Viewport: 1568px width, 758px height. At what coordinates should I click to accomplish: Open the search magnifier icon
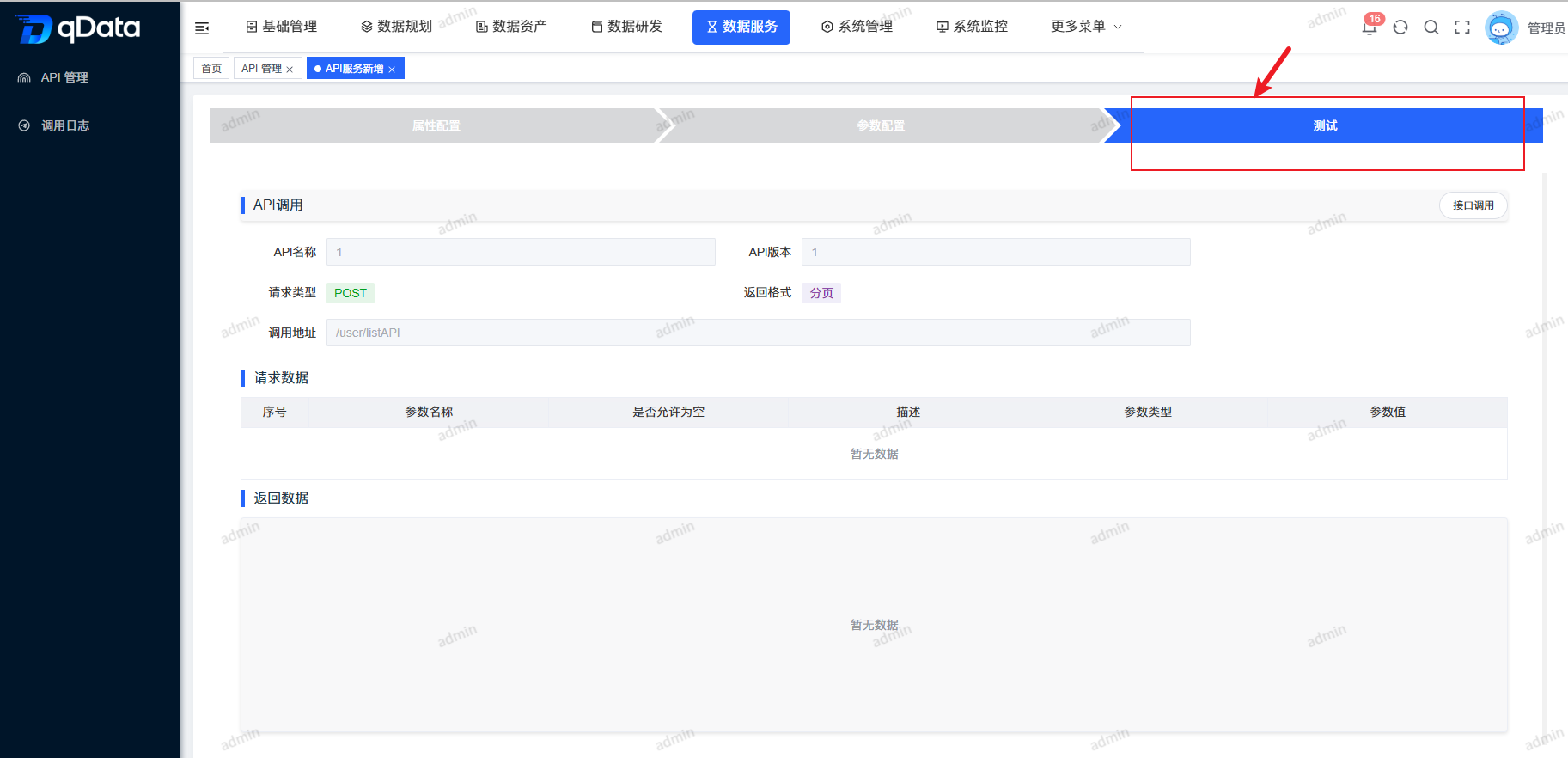coord(1431,28)
